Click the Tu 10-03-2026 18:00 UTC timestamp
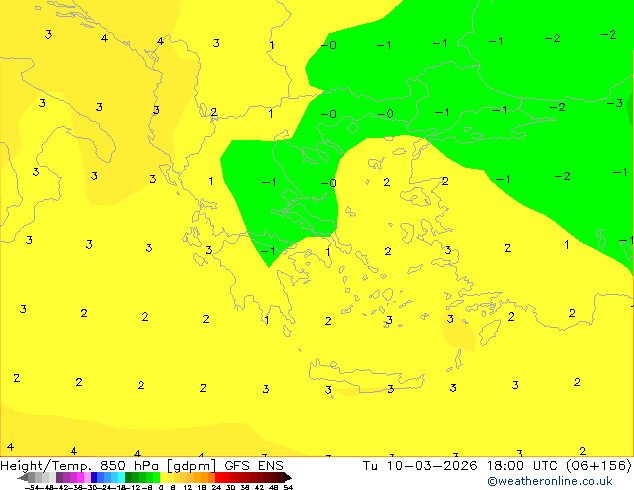This screenshot has width=634, height=490. [461, 466]
